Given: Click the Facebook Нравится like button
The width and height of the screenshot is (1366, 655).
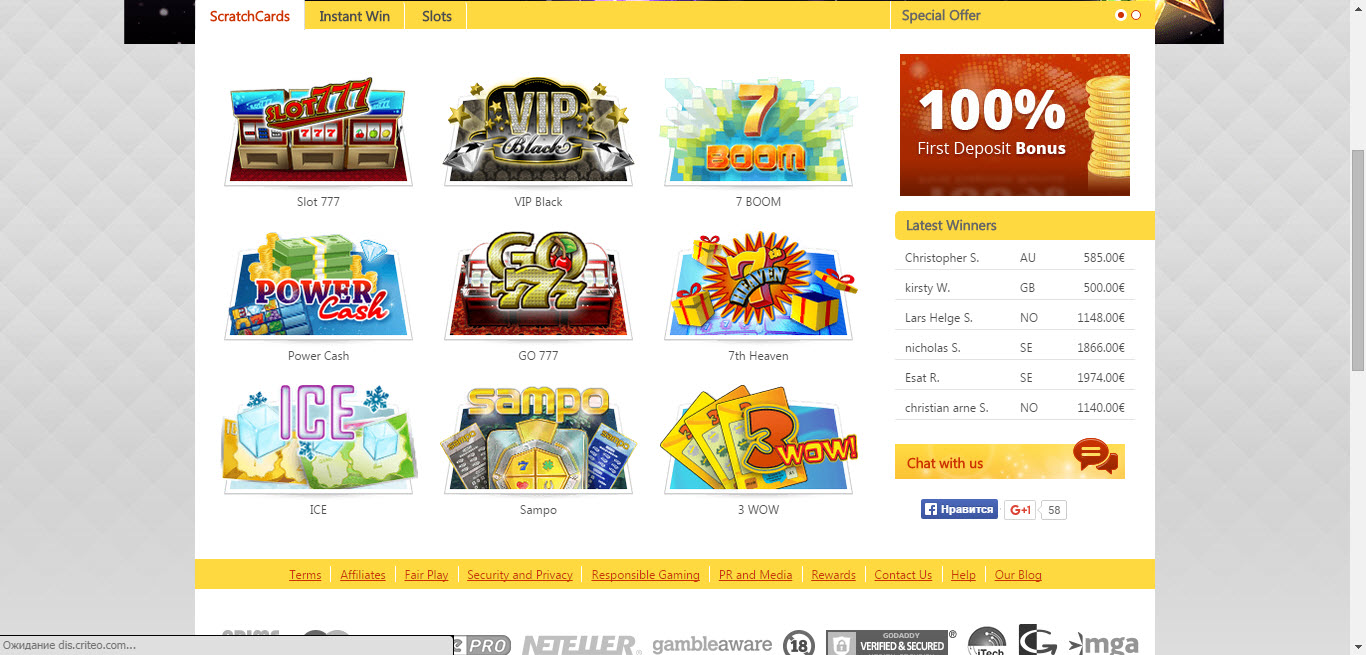Looking at the screenshot, I should 959,510.
